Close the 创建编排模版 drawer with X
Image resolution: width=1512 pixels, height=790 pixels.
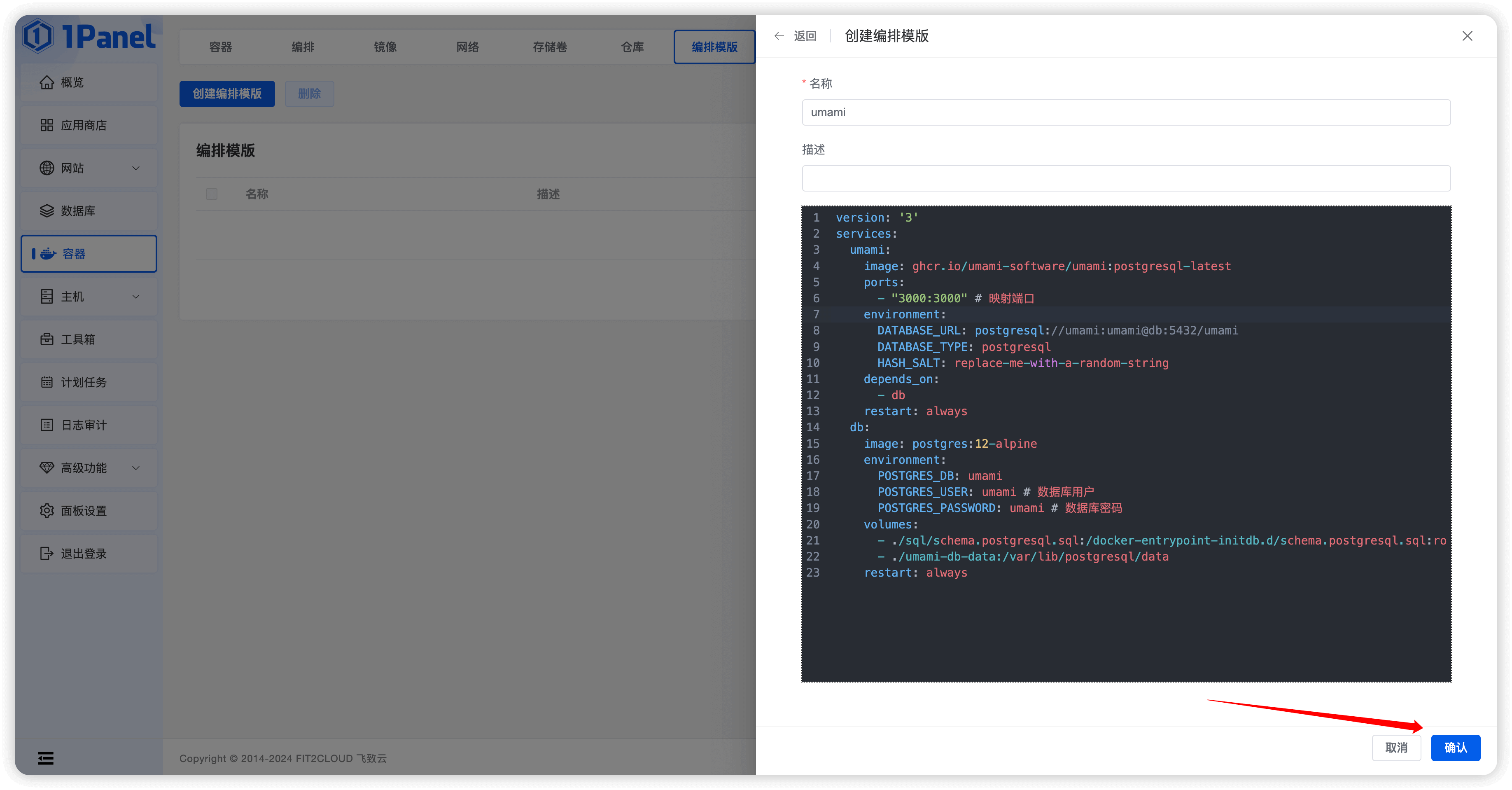(1468, 36)
